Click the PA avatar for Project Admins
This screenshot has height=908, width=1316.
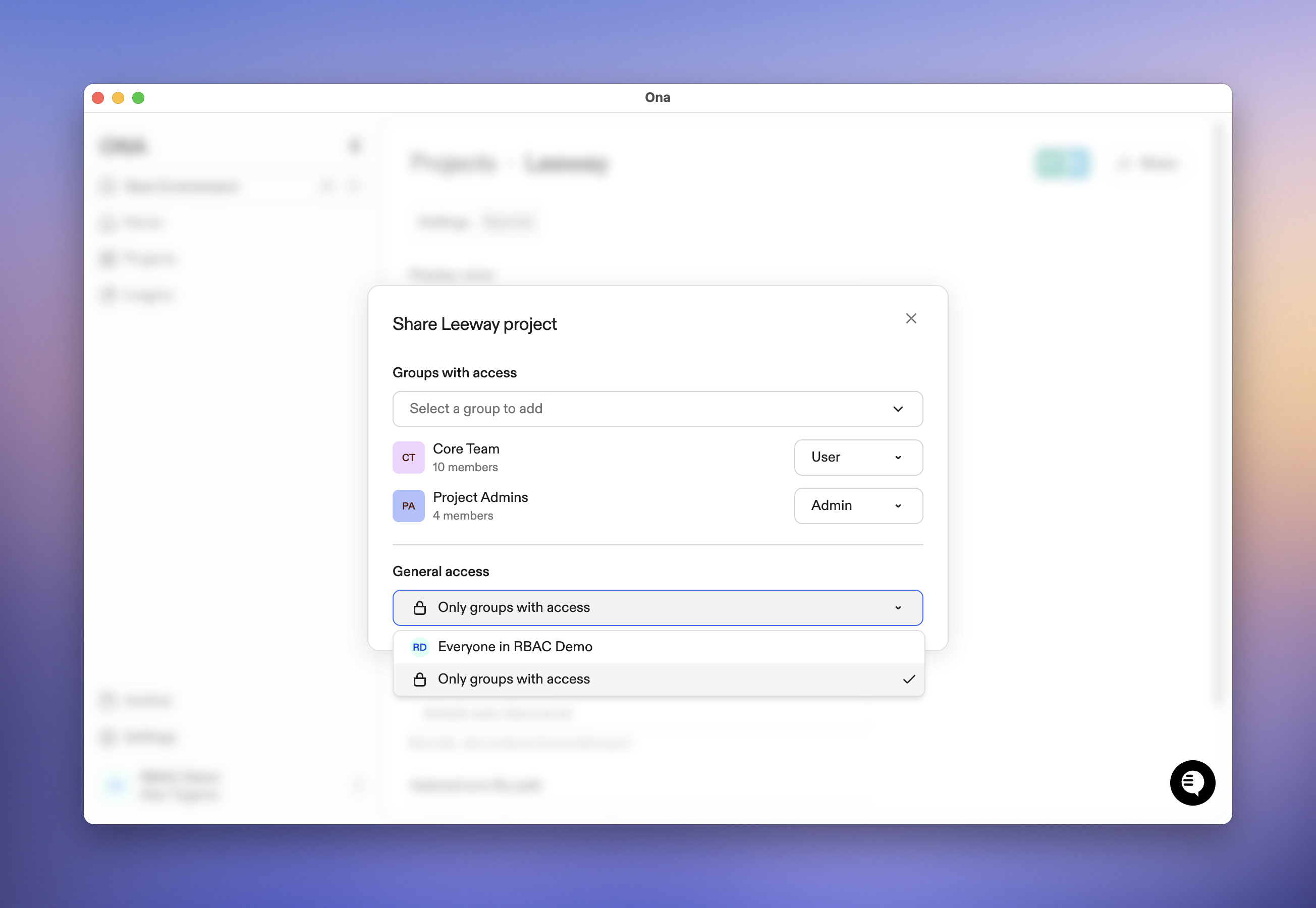pos(409,506)
